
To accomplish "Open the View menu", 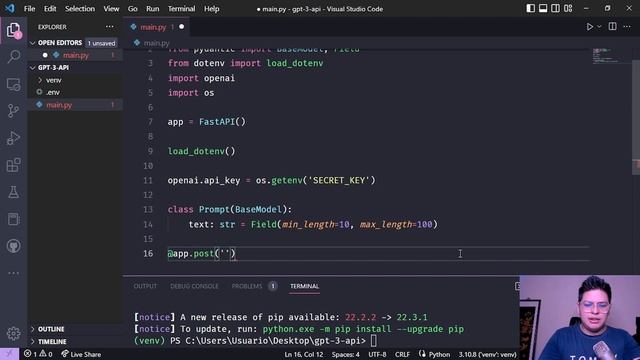I will 111,9.
